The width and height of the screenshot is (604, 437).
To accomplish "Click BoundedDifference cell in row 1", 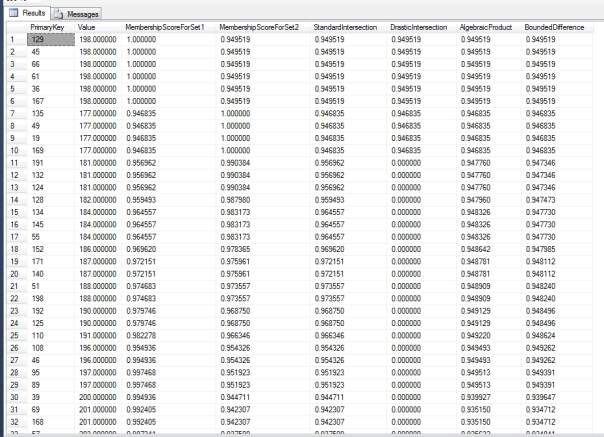I will (x=557, y=39).
